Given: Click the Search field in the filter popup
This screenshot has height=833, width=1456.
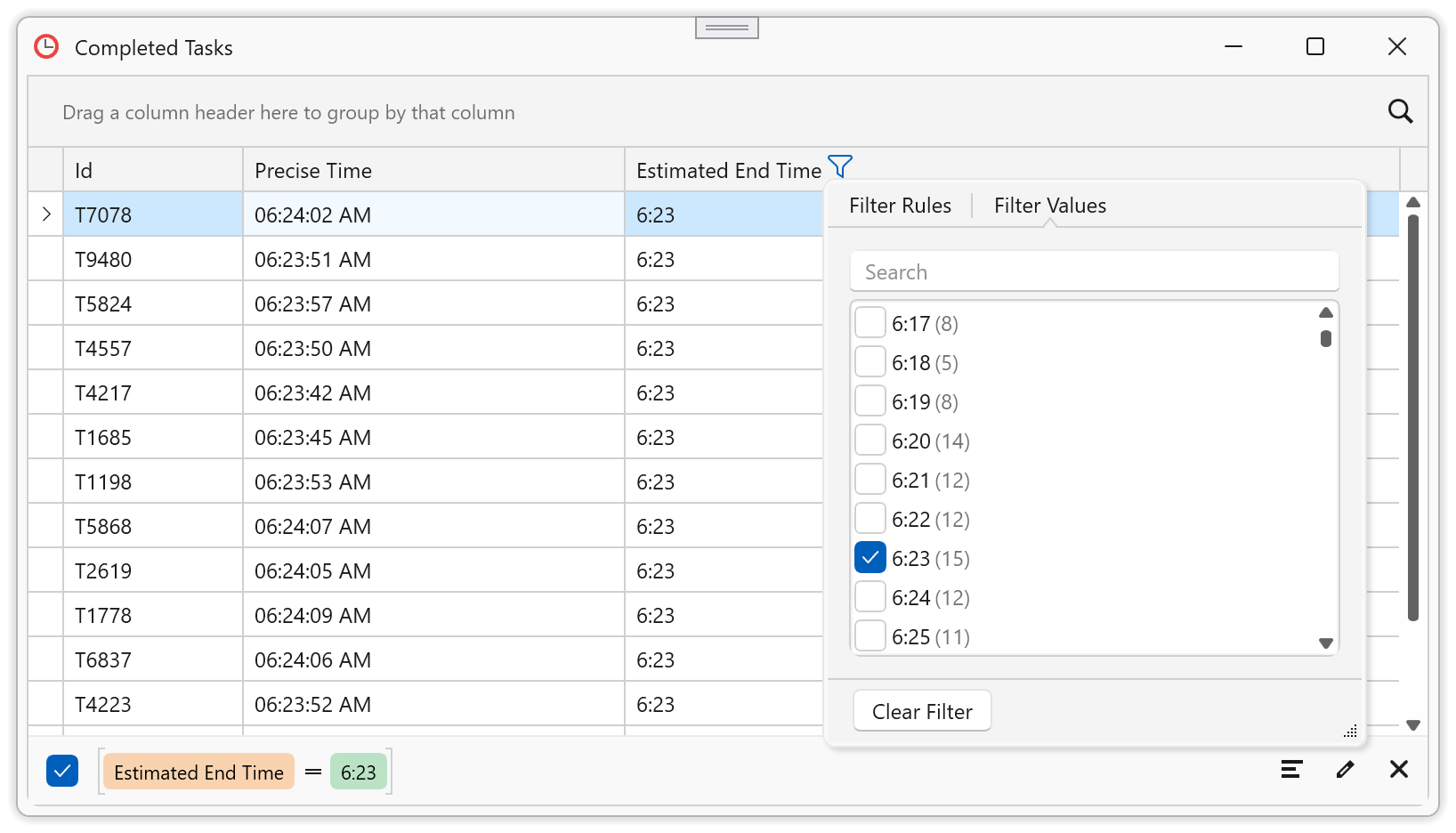Looking at the screenshot, I should coord(1094,271).
